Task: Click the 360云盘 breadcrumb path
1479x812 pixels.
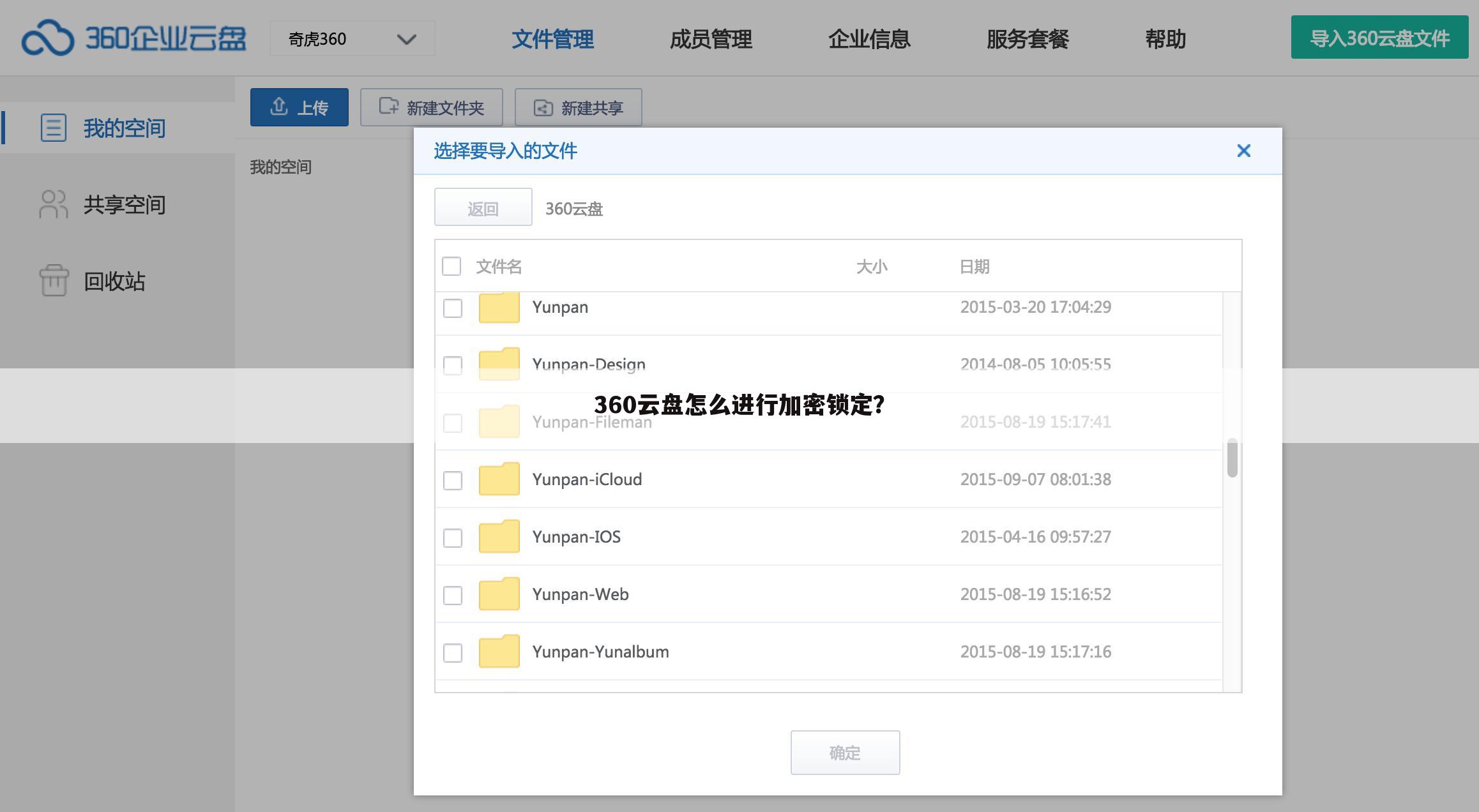Action: [574, 209]
